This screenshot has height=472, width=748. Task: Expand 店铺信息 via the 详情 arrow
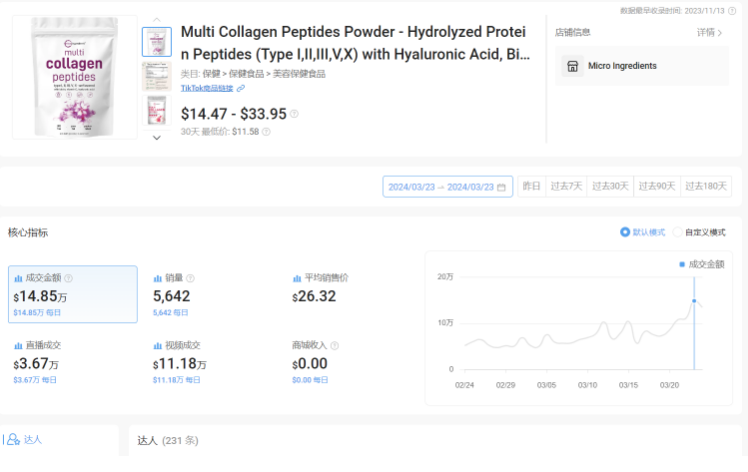710,33
